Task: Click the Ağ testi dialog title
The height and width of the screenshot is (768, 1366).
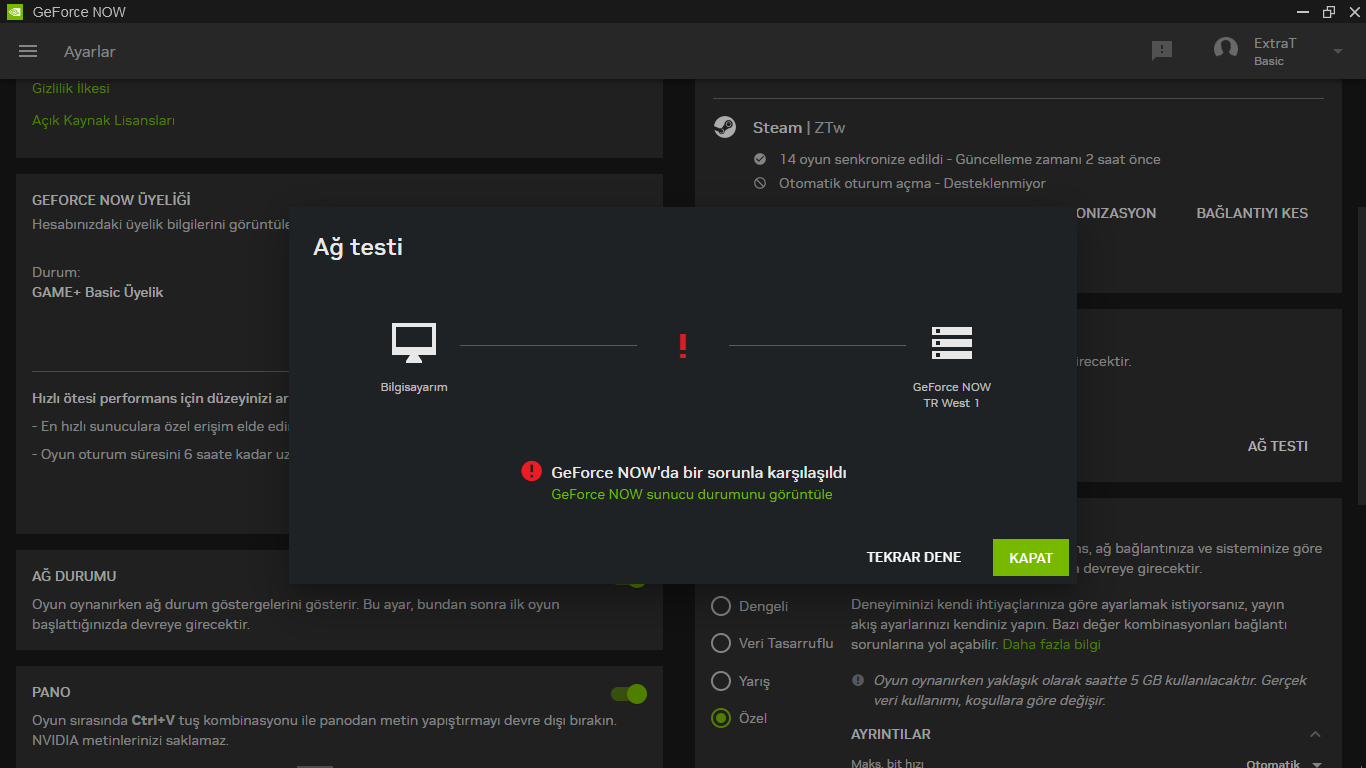Action: [x=358, y=247]
